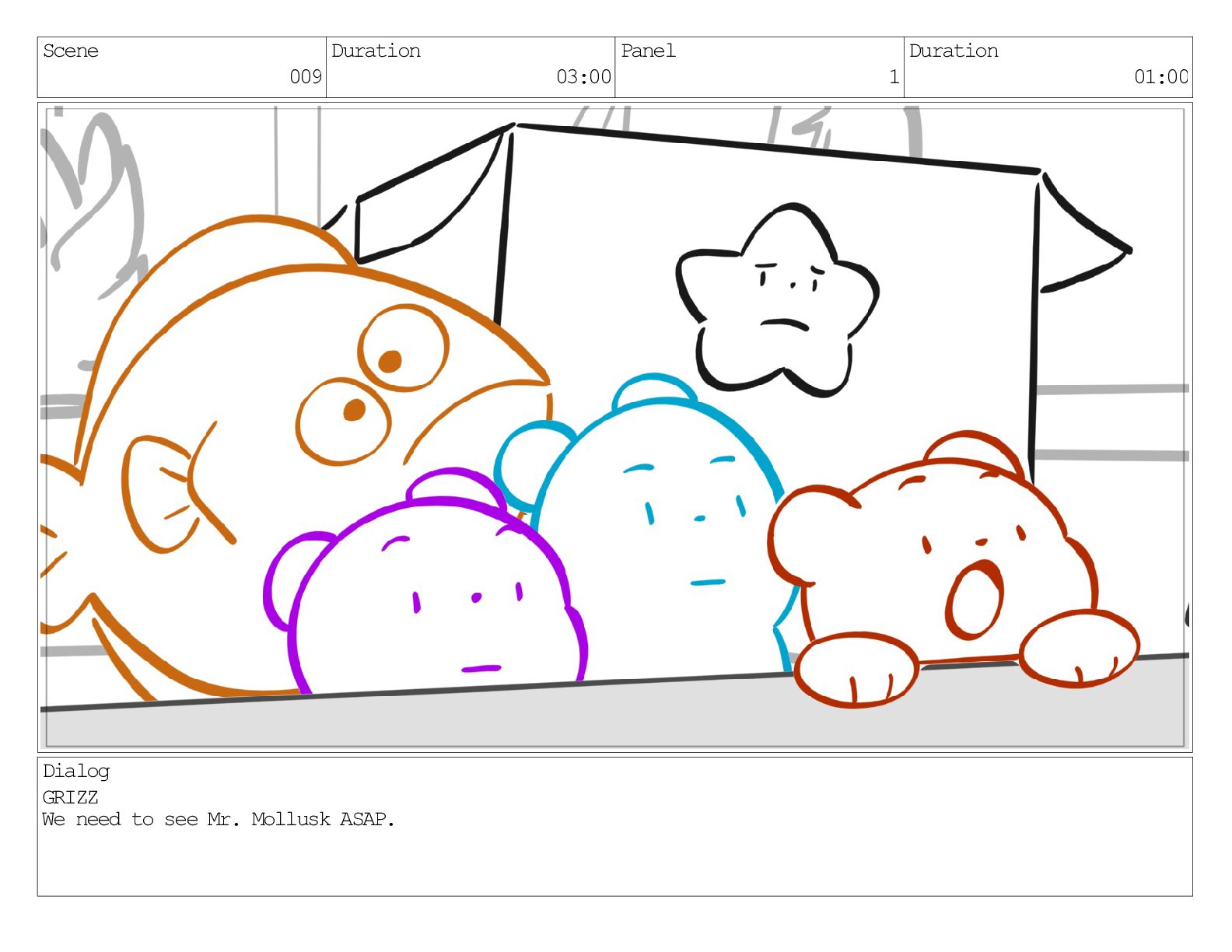The height and width of the screenshot is (952, 1232).
Task: Click the scene number '009'
Action: click(306, 77)
